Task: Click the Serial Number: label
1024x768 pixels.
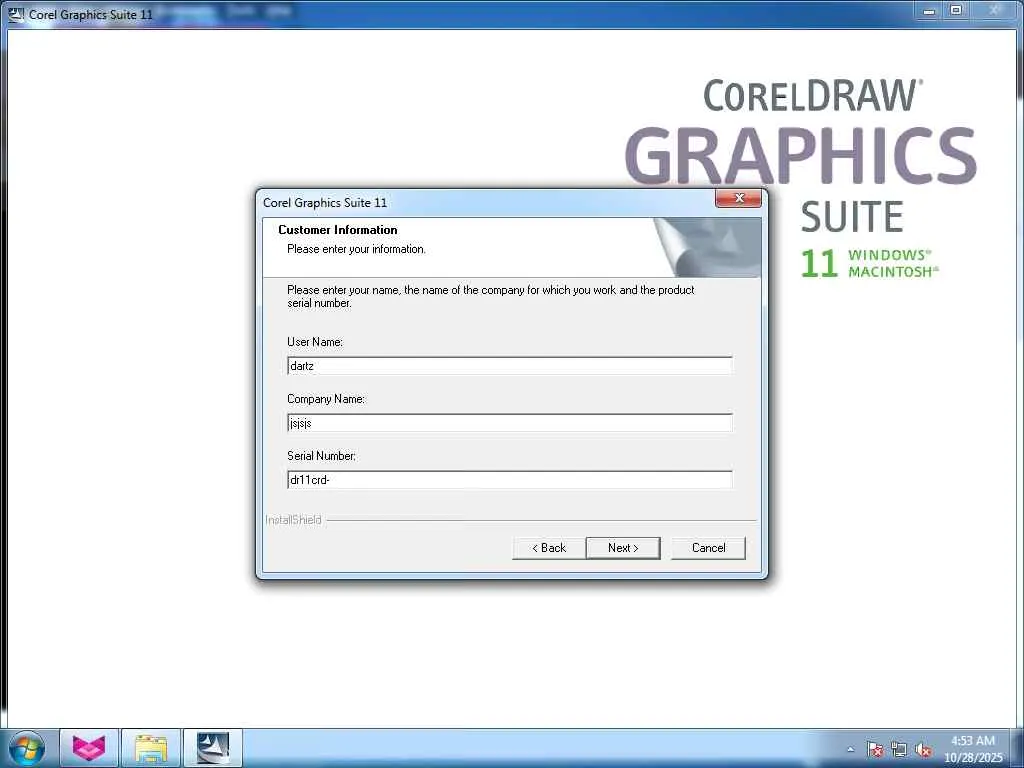Action: pyautogui.click(x=321, y=456)
